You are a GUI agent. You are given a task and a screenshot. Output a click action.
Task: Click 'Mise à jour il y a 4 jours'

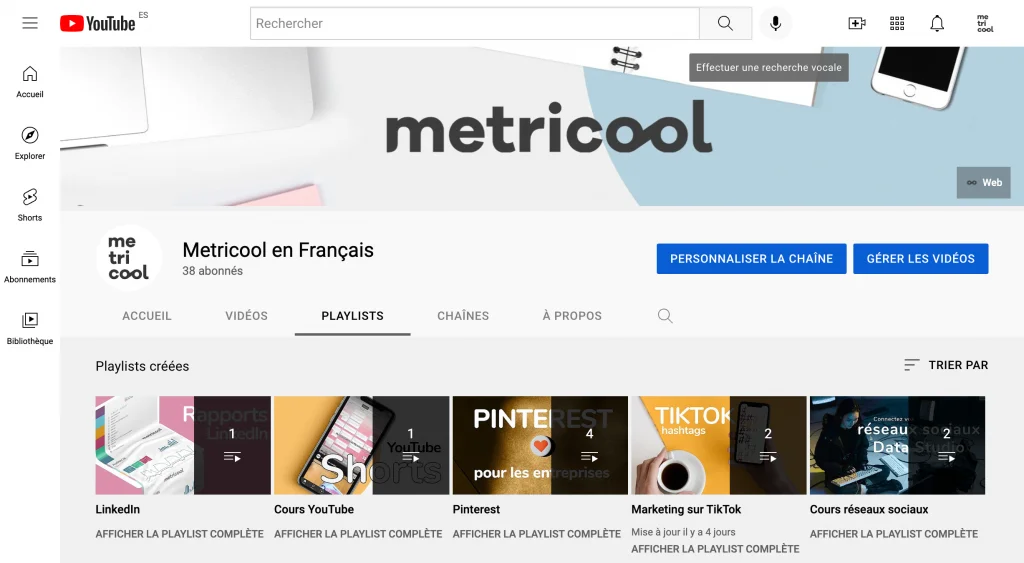683,532
